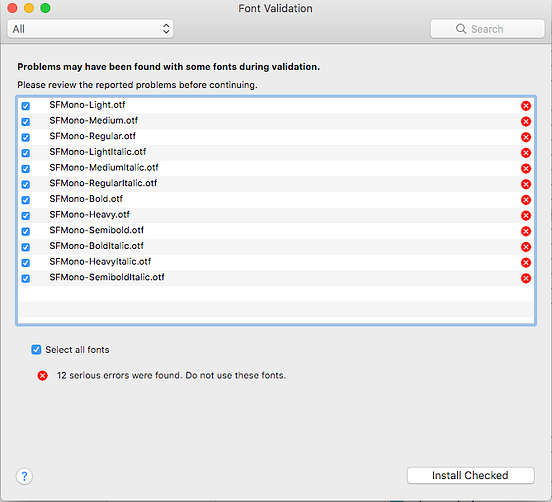Uncheck the SFMono-Regular.otf checkbox

(x=26, y=137)
